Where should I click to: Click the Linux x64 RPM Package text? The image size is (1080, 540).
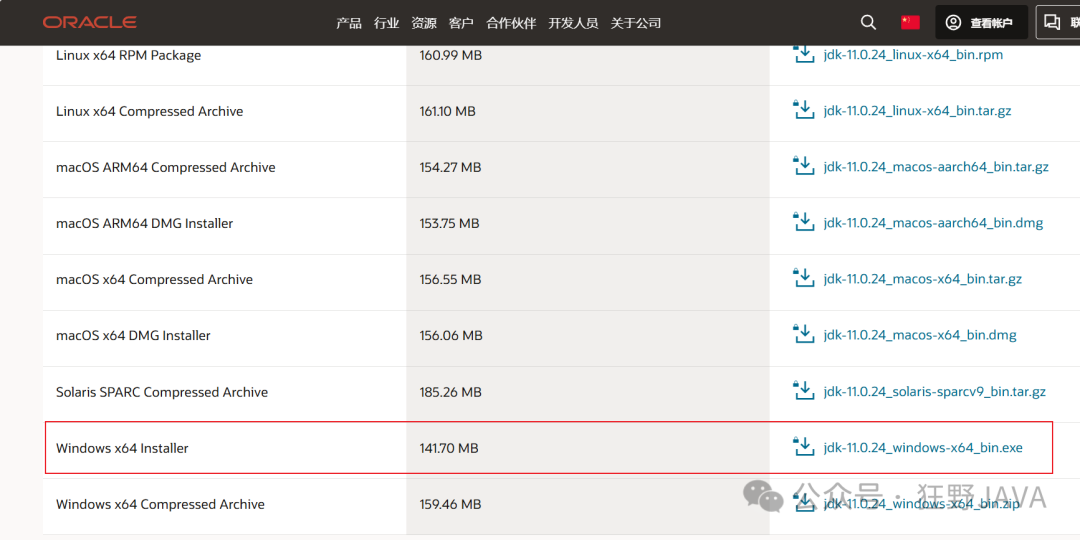click(128, 55)
